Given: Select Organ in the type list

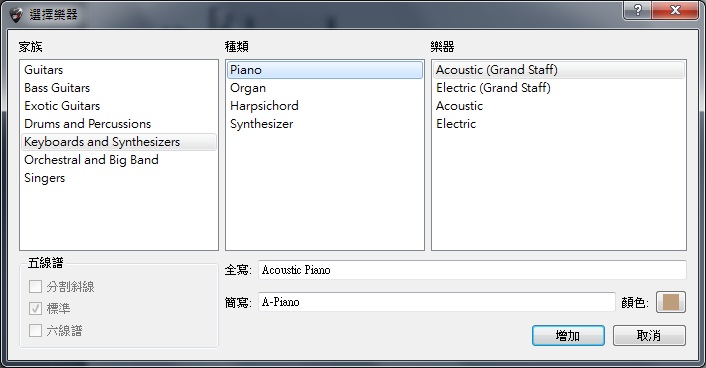Looking at the screenshot, I should [325, 88].
